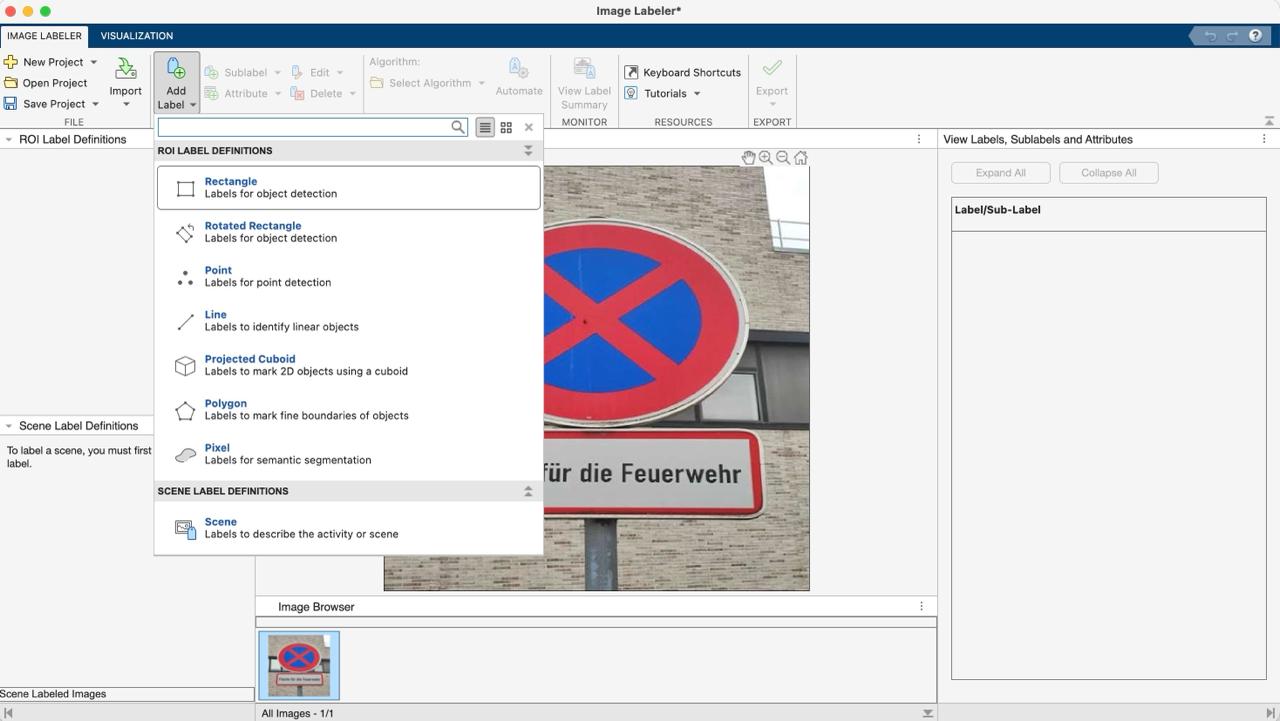The width and height of the screenshot is (1280, 721).
Task: Select the traffic sign thumbnail in Image Browser
Action: pyautogui.click(x=299, y=665)
